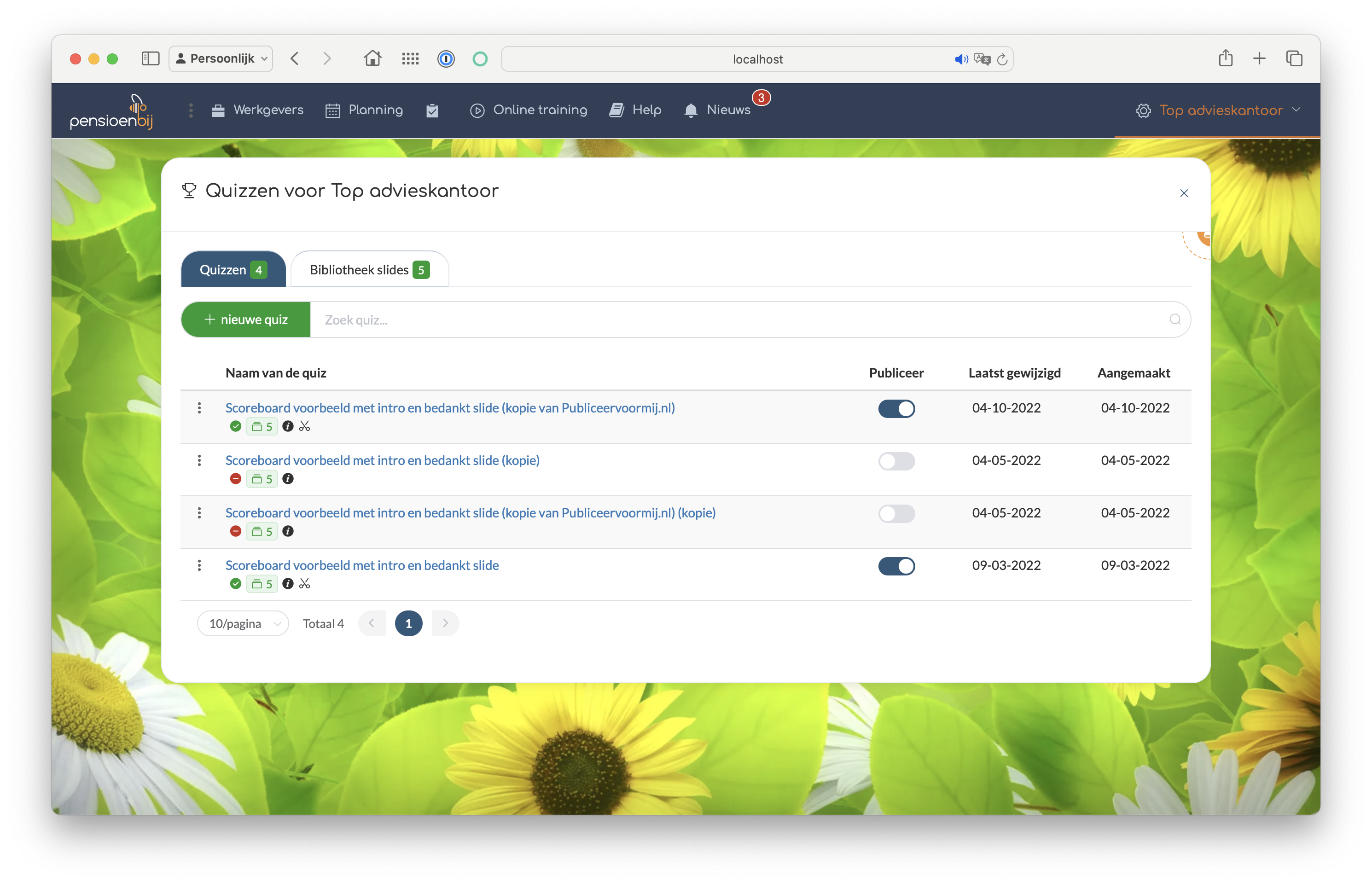The image size is (1372, 883).
Task: Click Top advieskantoor label in navbar
Action: pyautogui.click(x=1221, y=110)
